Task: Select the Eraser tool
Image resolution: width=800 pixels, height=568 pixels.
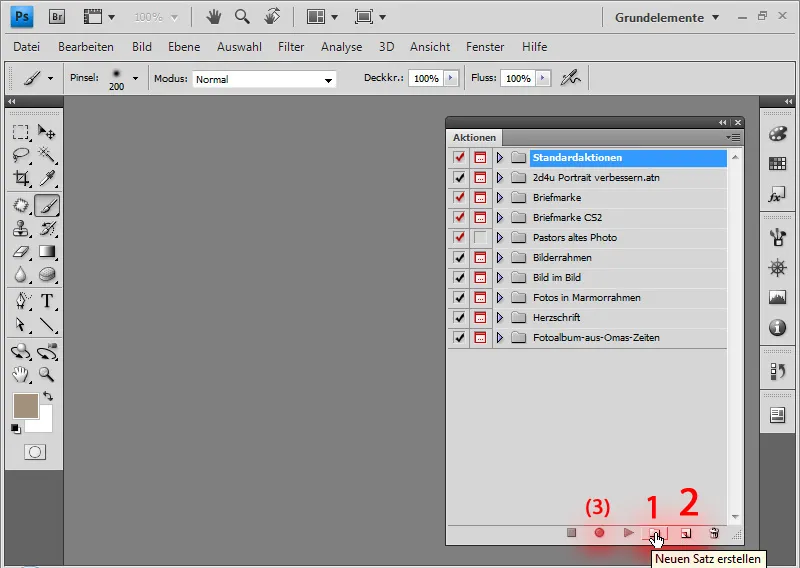Action: point(20,252)
